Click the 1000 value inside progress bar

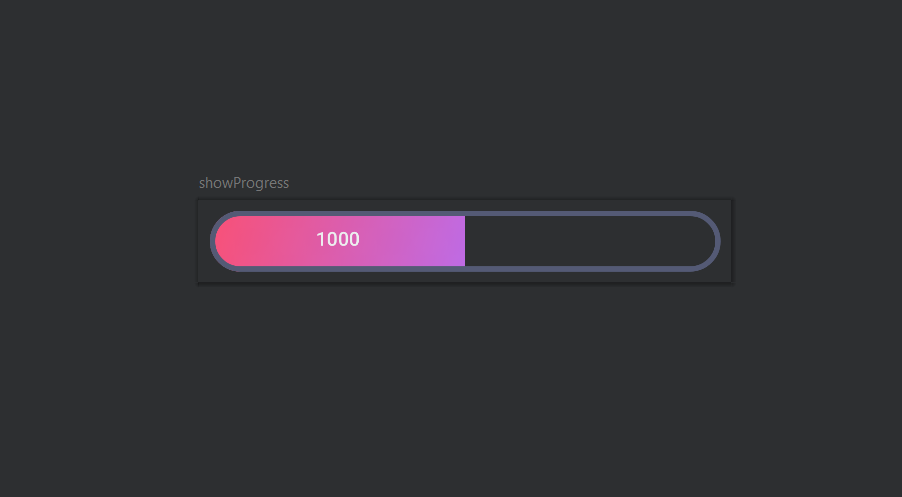pyautogui.click(x=338, y=239)
